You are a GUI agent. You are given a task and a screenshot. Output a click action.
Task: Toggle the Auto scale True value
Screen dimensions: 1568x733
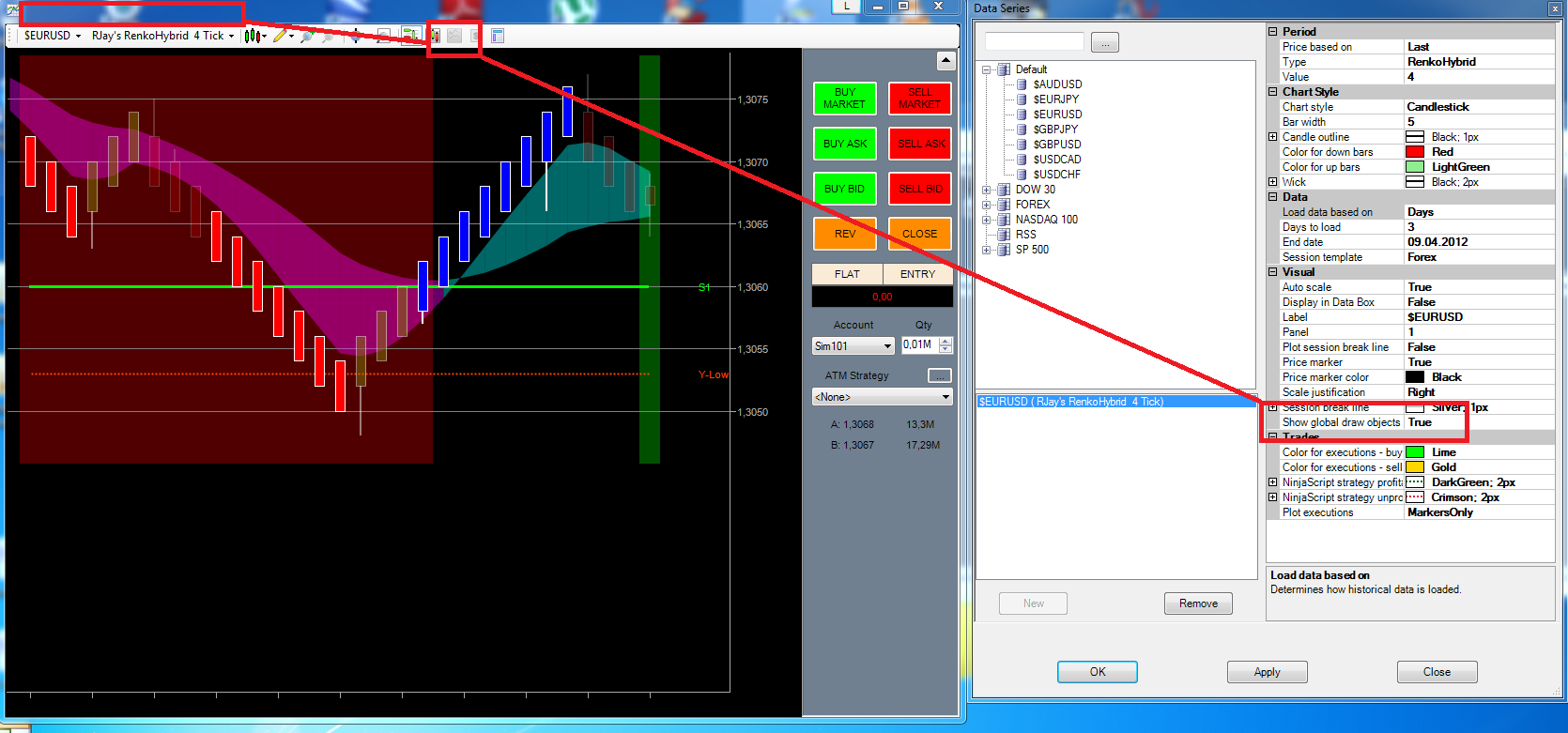coord(1480,287)
